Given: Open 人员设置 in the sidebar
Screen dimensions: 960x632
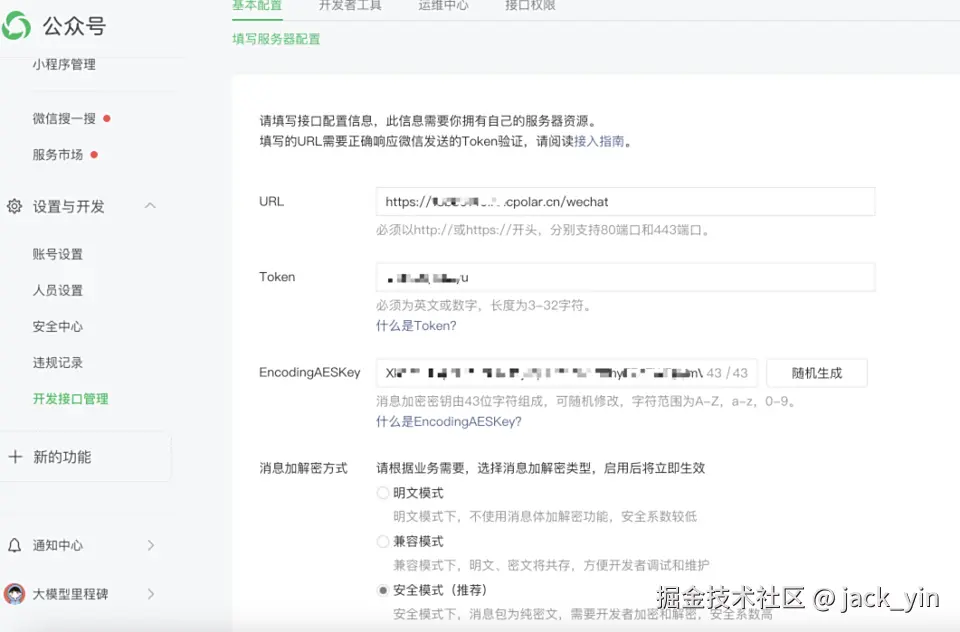Looking at the screenshot, I should [58, 290].
